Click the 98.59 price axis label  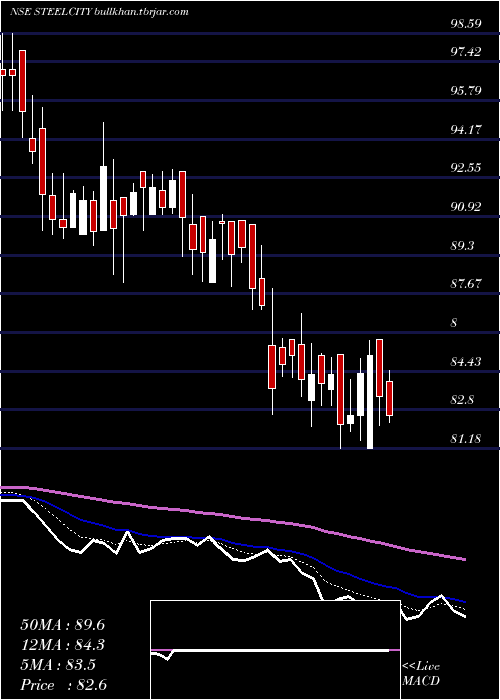pos(466,24)
